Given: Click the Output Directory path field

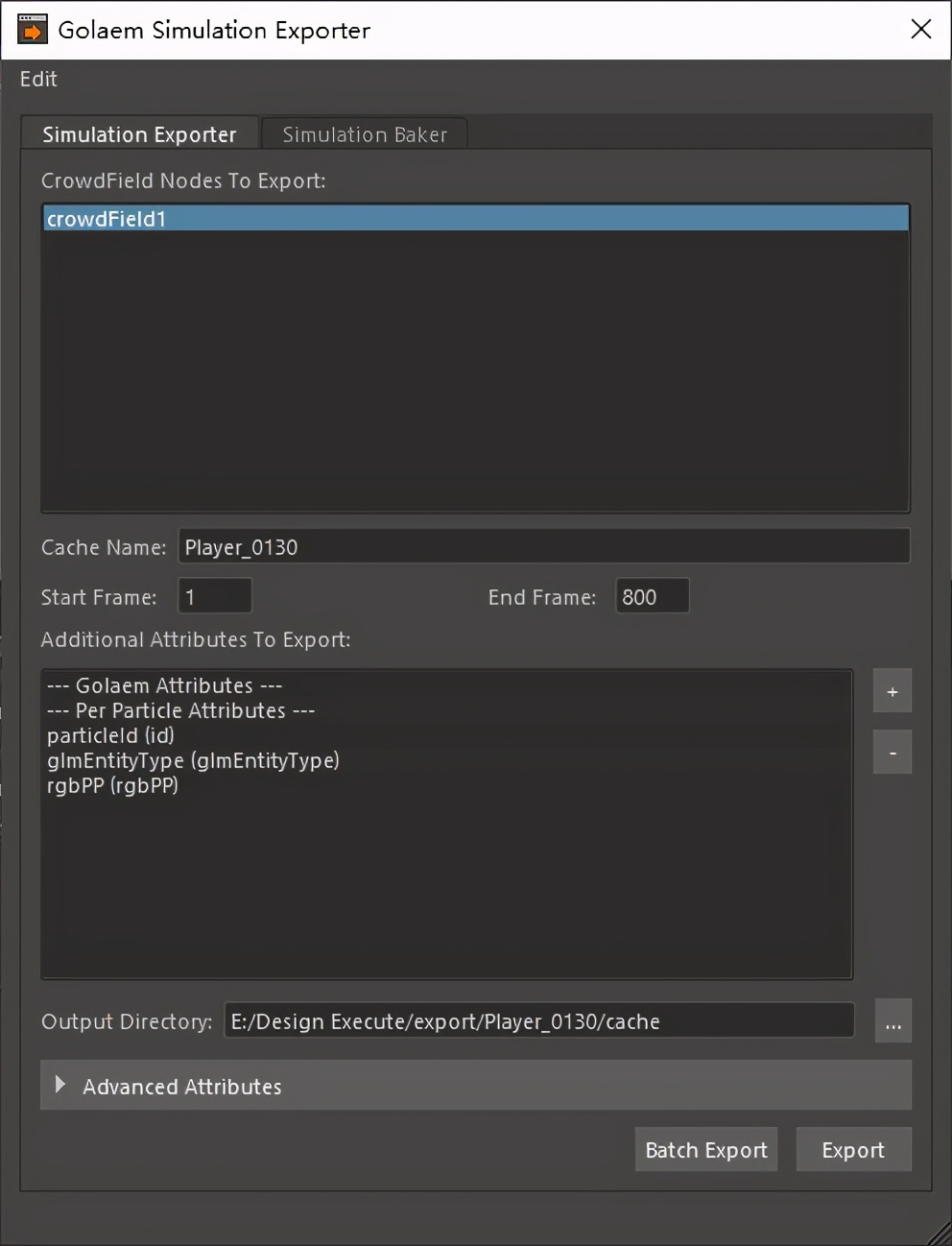Looking at the screenshot, I should click(x=538, y=1021).
